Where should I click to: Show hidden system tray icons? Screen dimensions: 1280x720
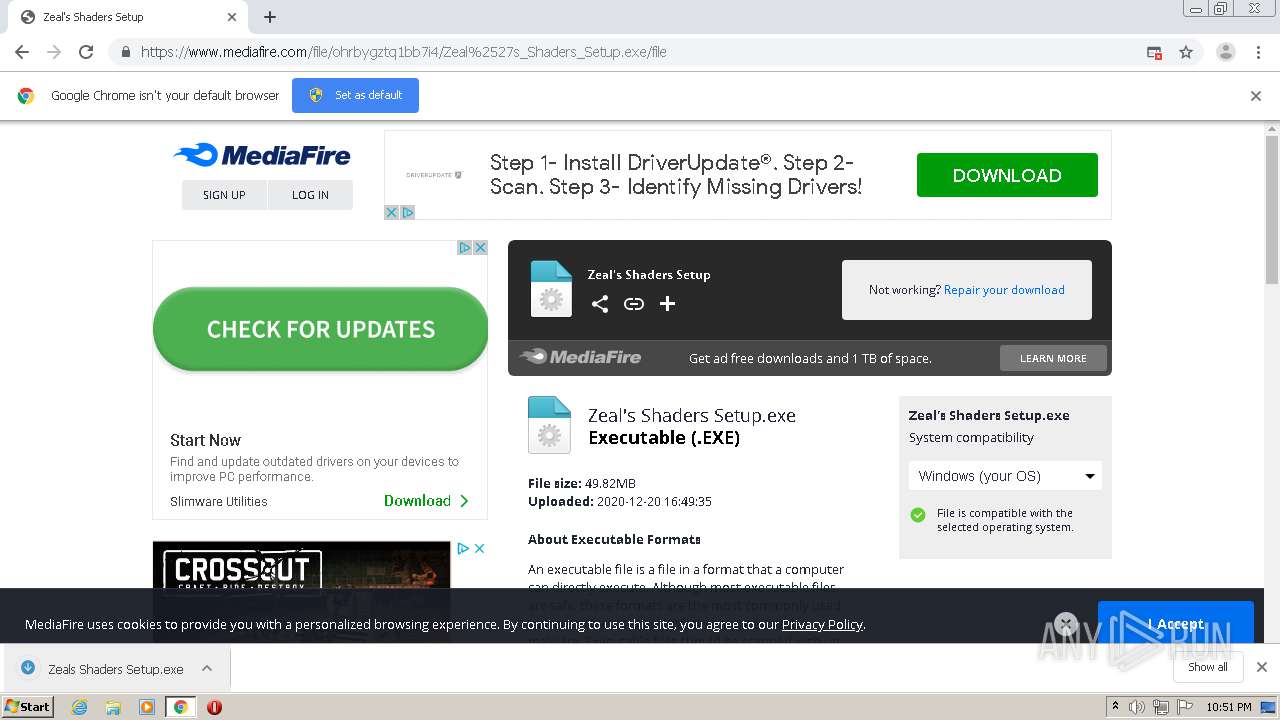tap(1115, 707)
